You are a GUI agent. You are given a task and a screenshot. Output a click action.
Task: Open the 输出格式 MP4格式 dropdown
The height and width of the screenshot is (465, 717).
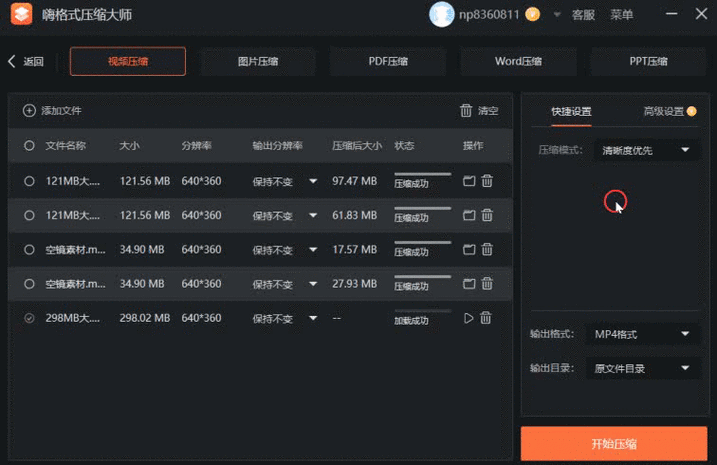[642, 334]
